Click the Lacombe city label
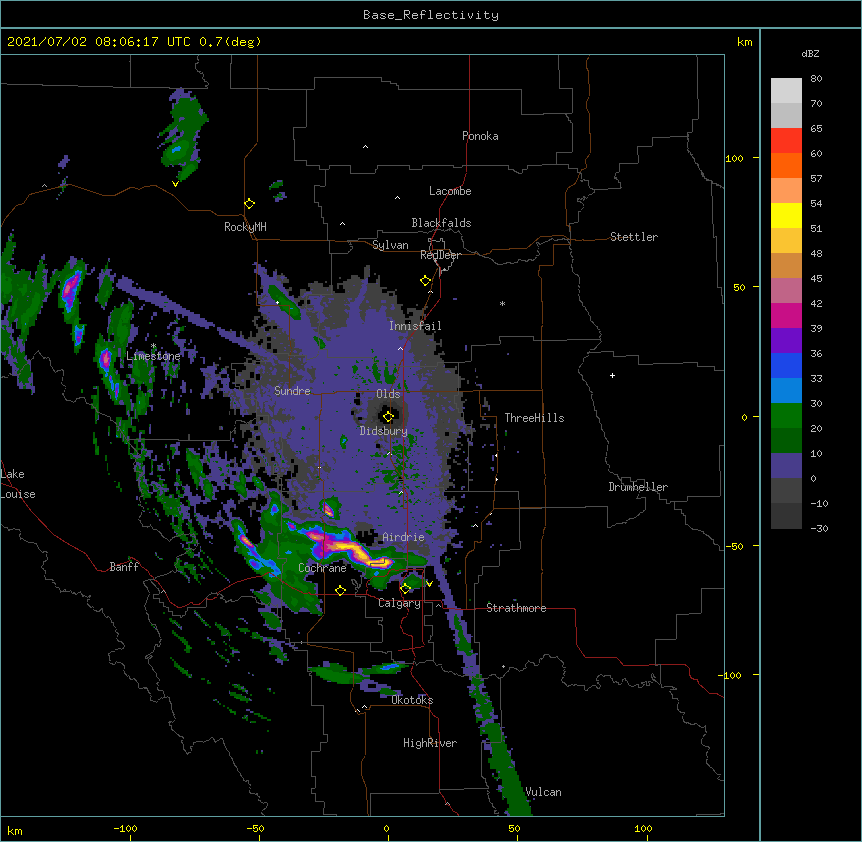Image resolution: width=862 pixels, height=842 pixels. click(x=450, y=191)
